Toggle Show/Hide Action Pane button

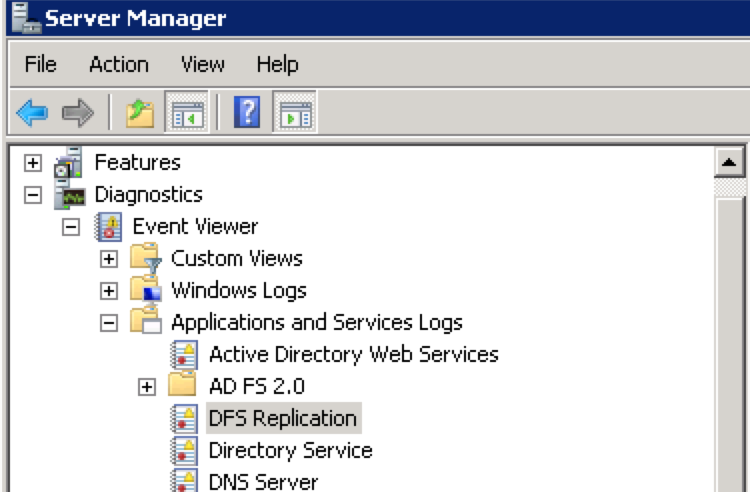click(x=295, y=112)
